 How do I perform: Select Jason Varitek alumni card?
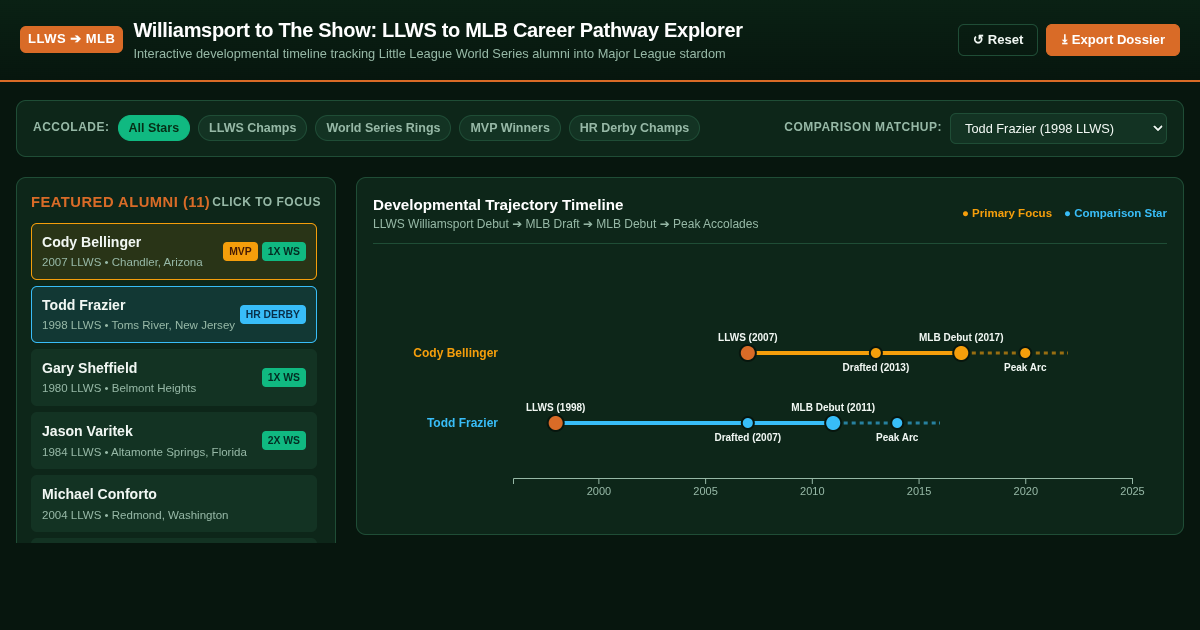coord(174,440)
